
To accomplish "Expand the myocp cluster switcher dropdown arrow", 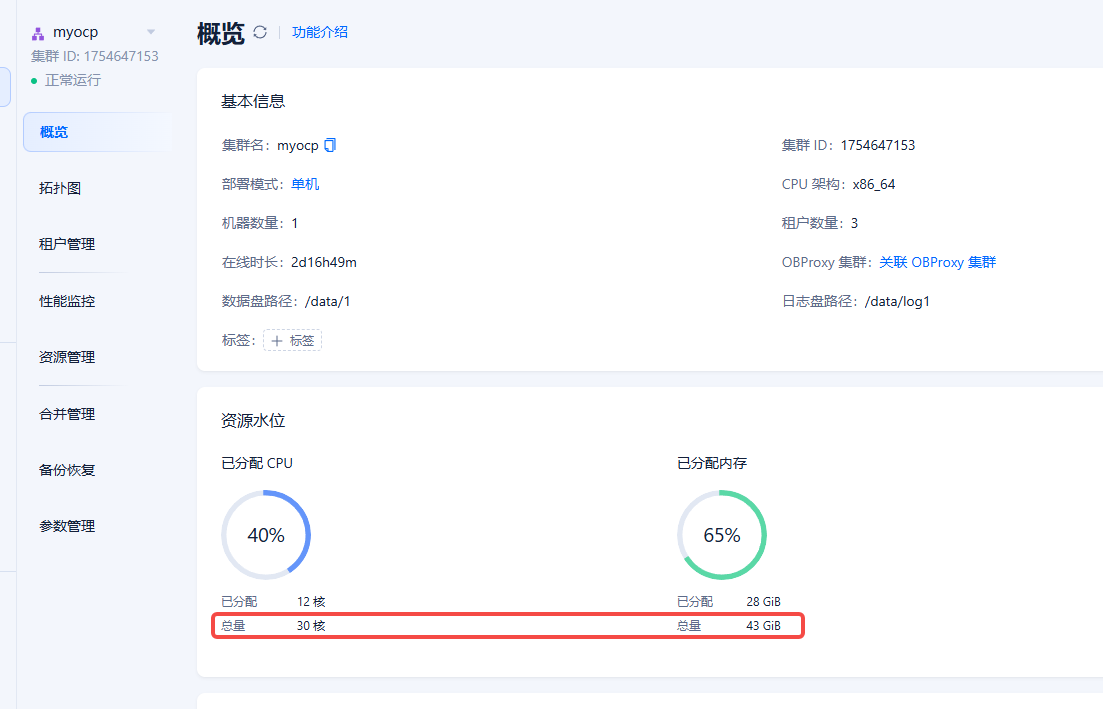I will pyautogui.click(x=151, y=32).
